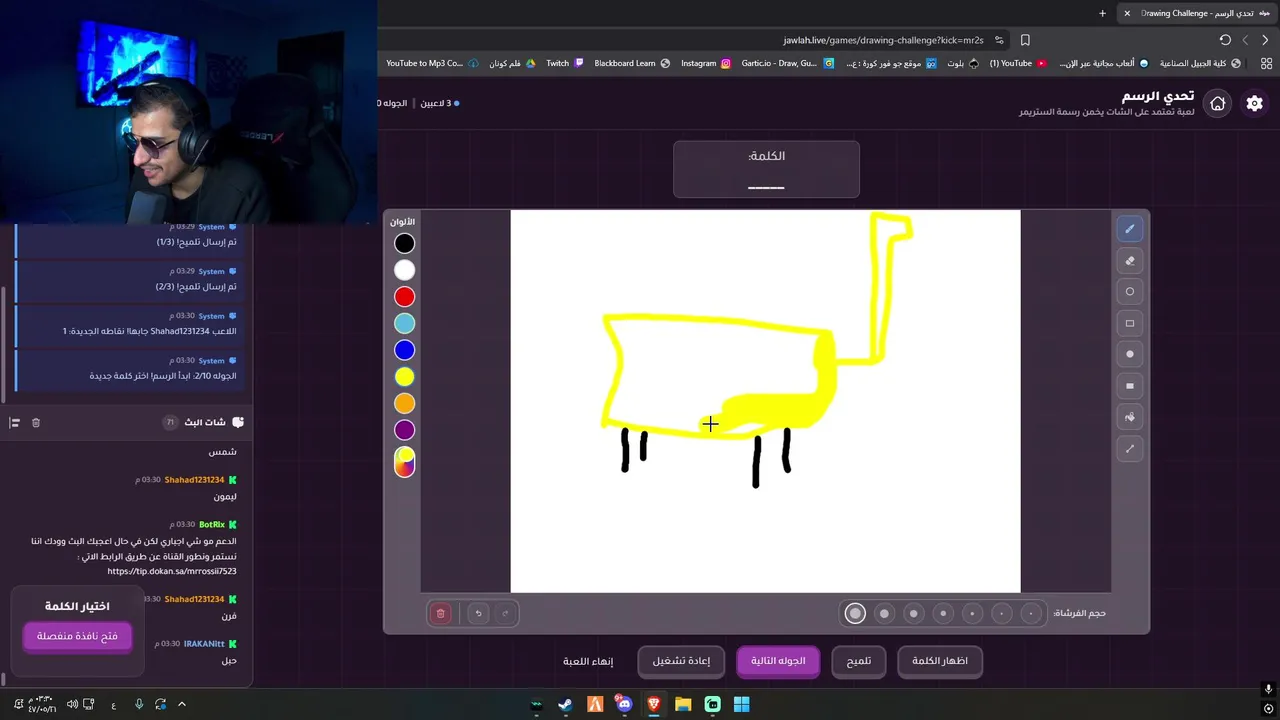Pick the yellow color swatch
Viewport: 1280px width, 720px height.
(x=404, y=377)
